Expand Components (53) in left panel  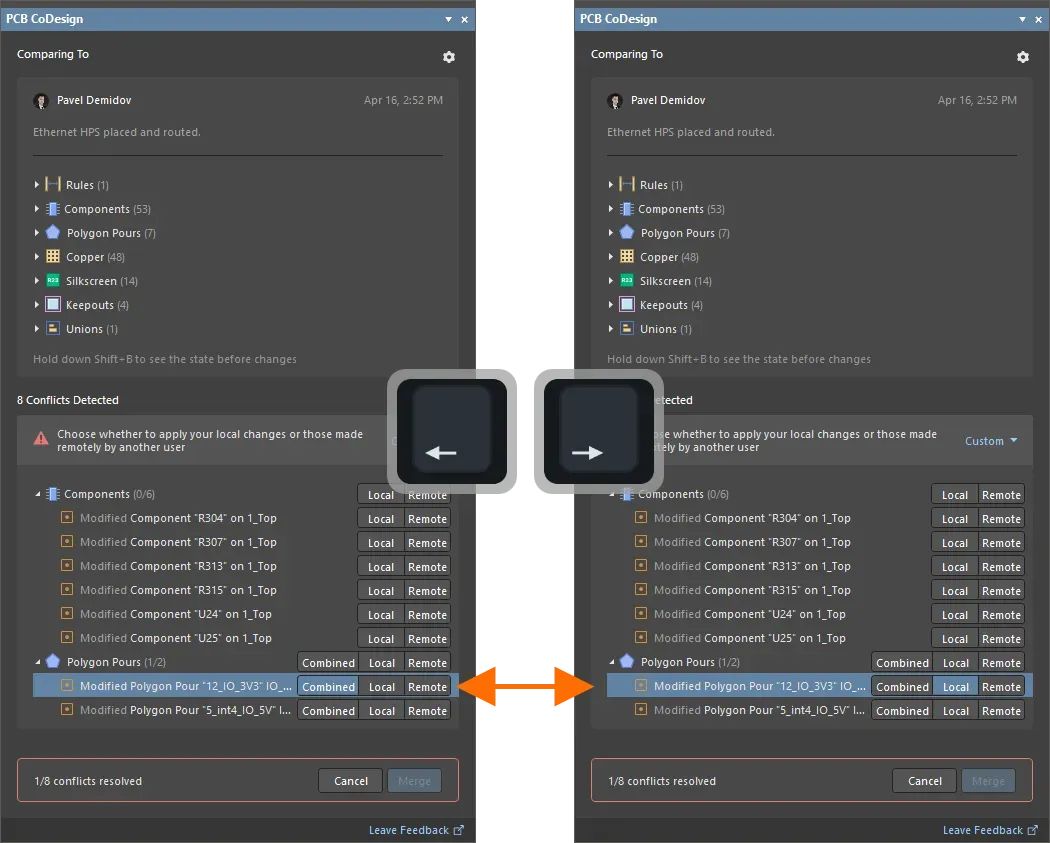pyautogui.click(x=37, y=209)
